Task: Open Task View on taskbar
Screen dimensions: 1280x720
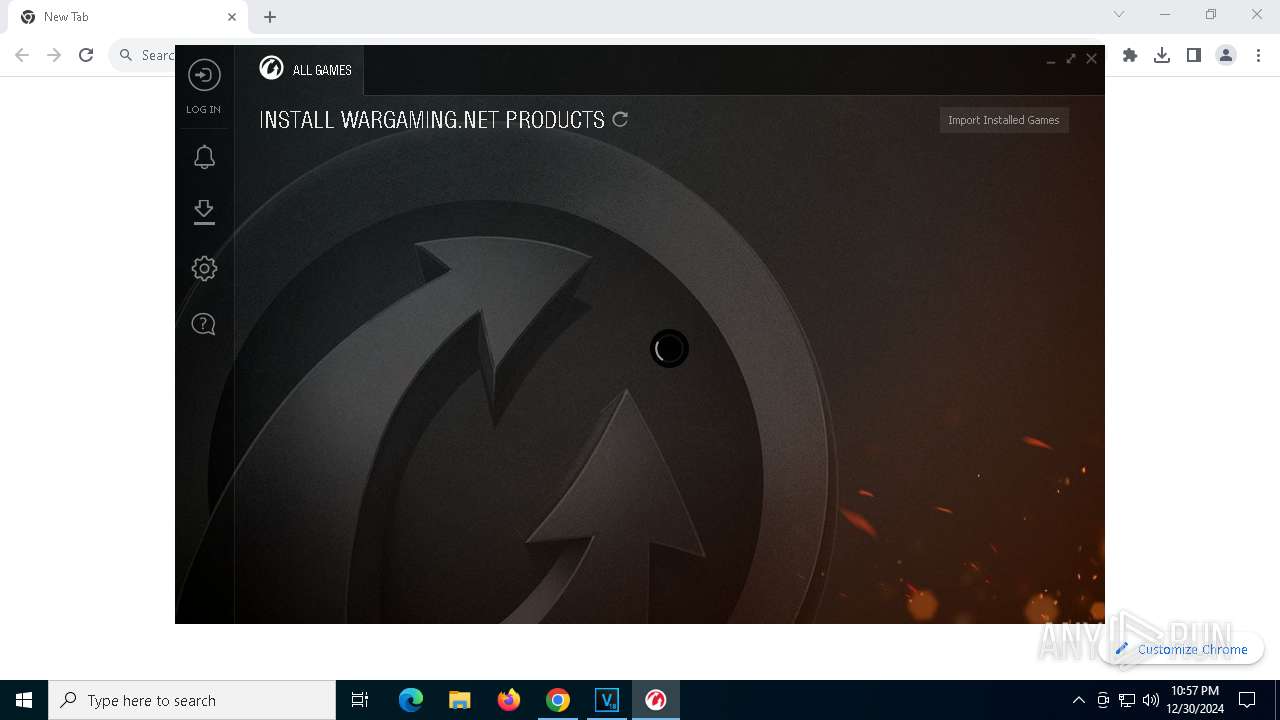Action: tap(360, 700)
